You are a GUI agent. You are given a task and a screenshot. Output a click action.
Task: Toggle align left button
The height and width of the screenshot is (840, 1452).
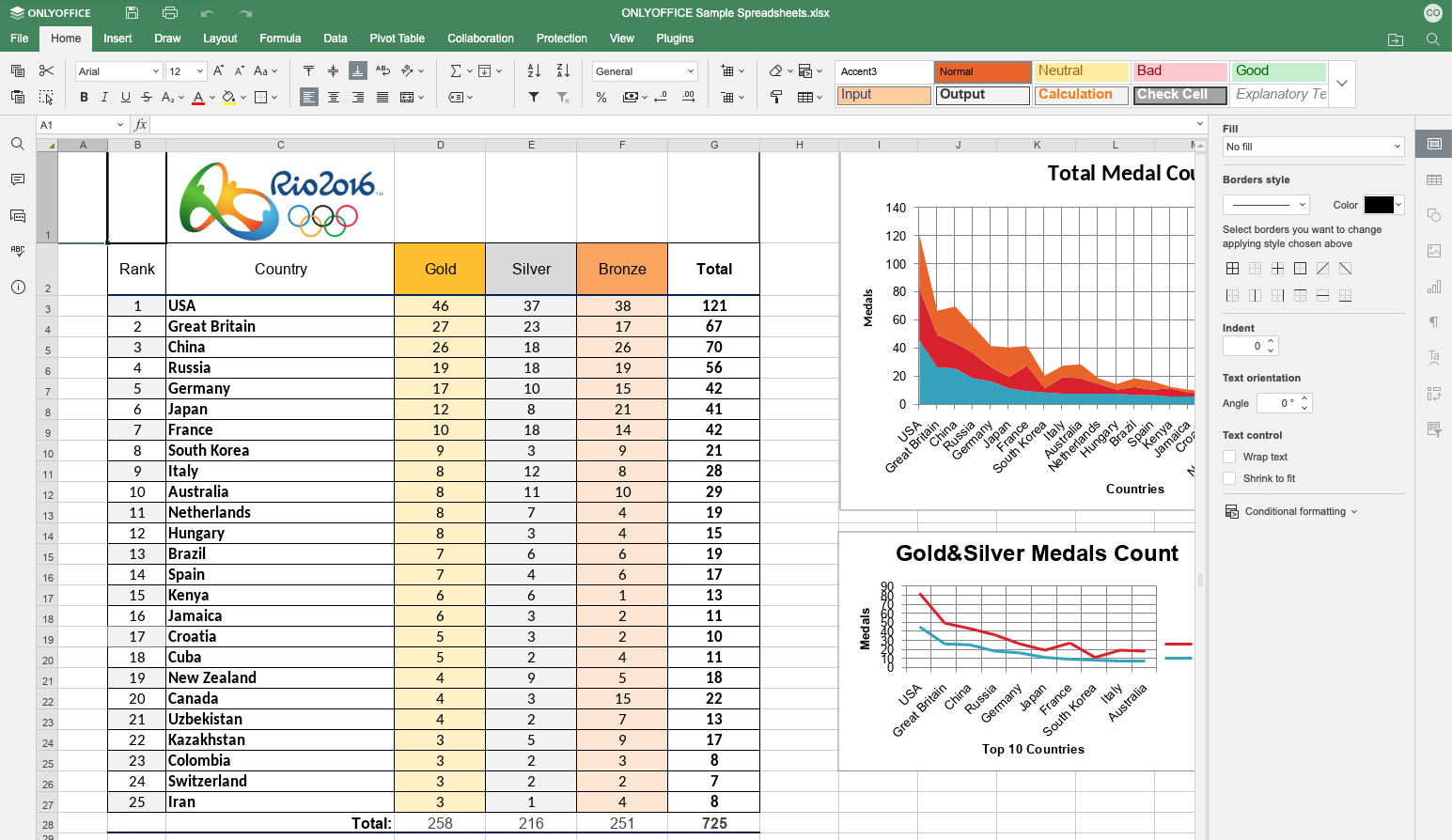[x=308, y=97]
